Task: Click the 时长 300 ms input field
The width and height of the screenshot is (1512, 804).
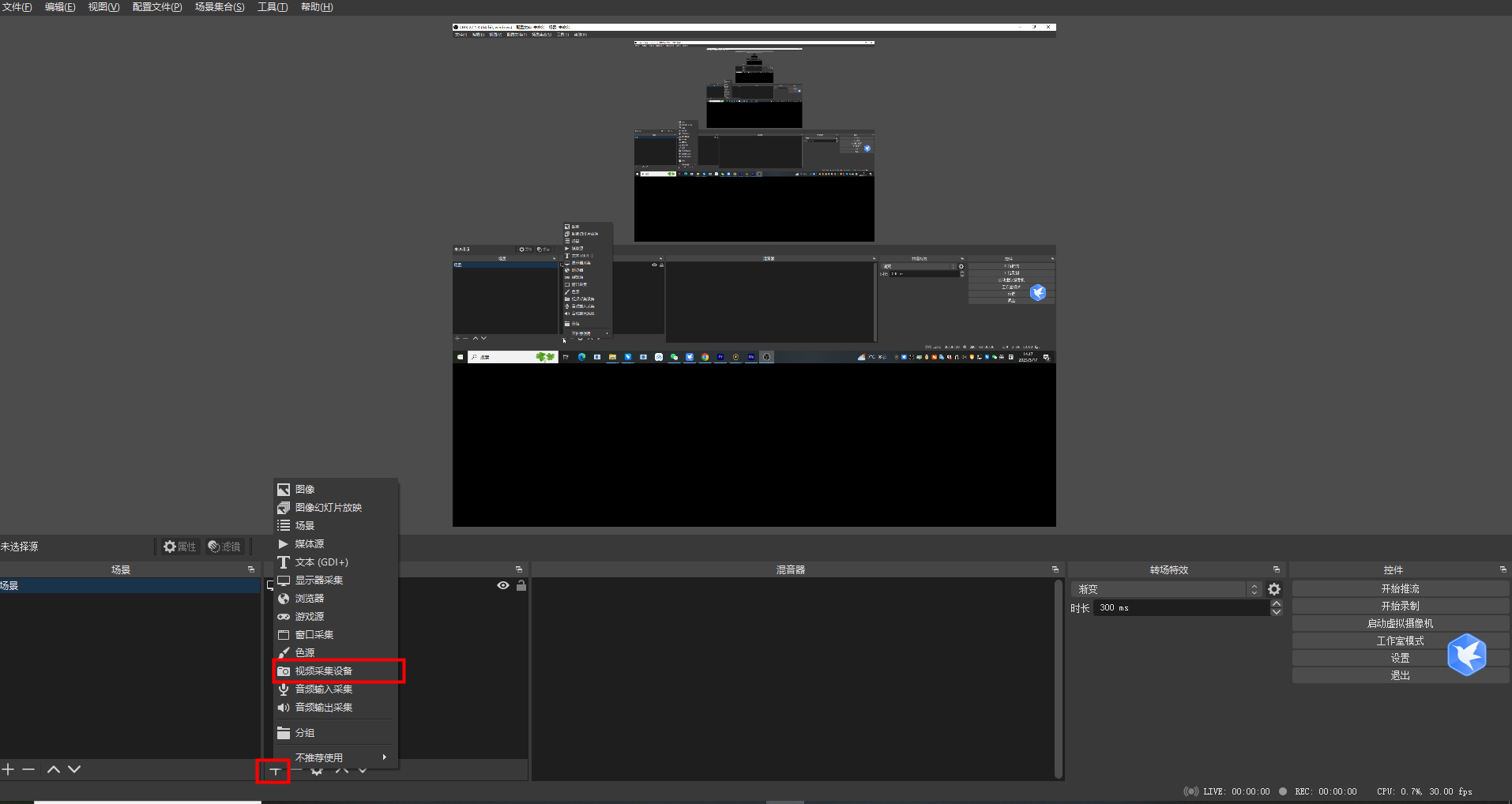Action: 1181,608
